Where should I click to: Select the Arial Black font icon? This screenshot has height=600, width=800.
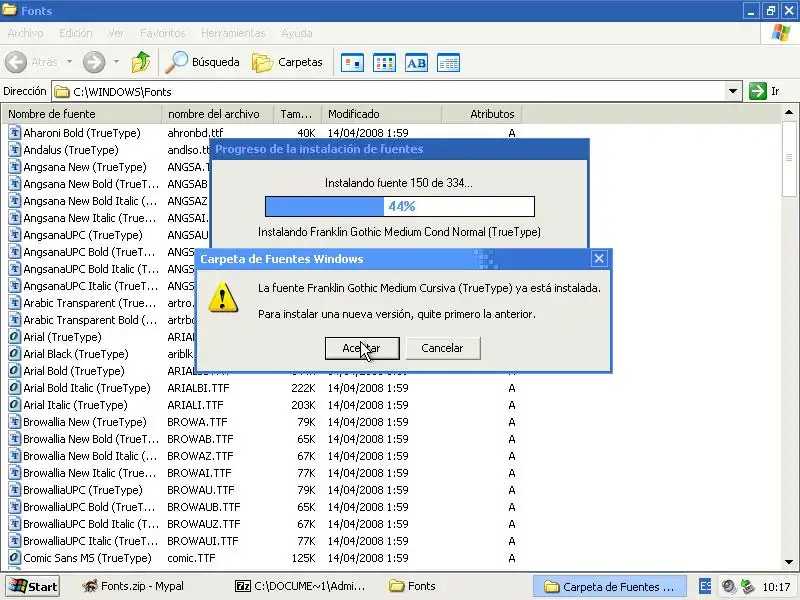pyautogui.click(x=15, y=354)
